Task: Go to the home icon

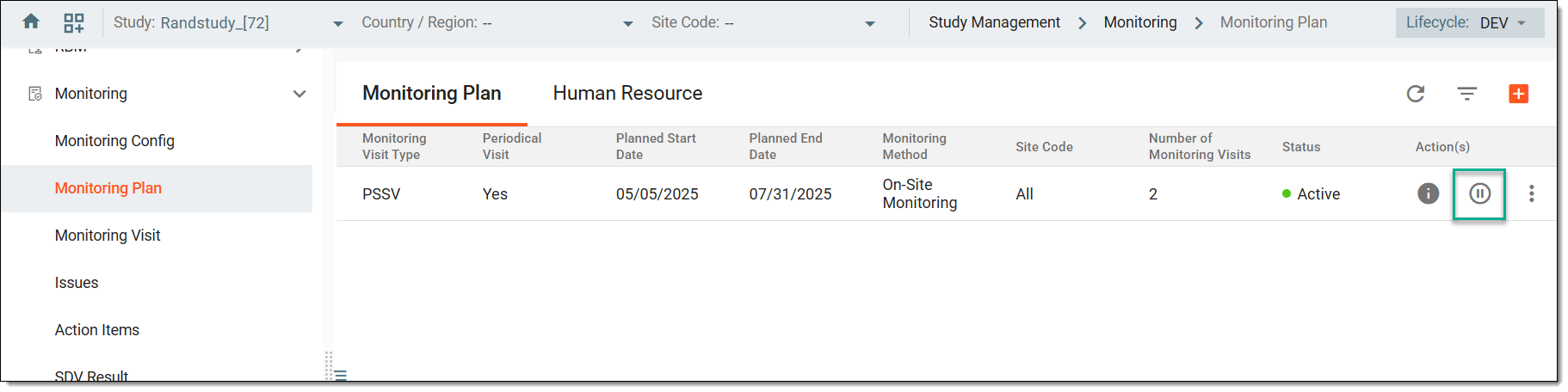Action: (x=31, y=21)
